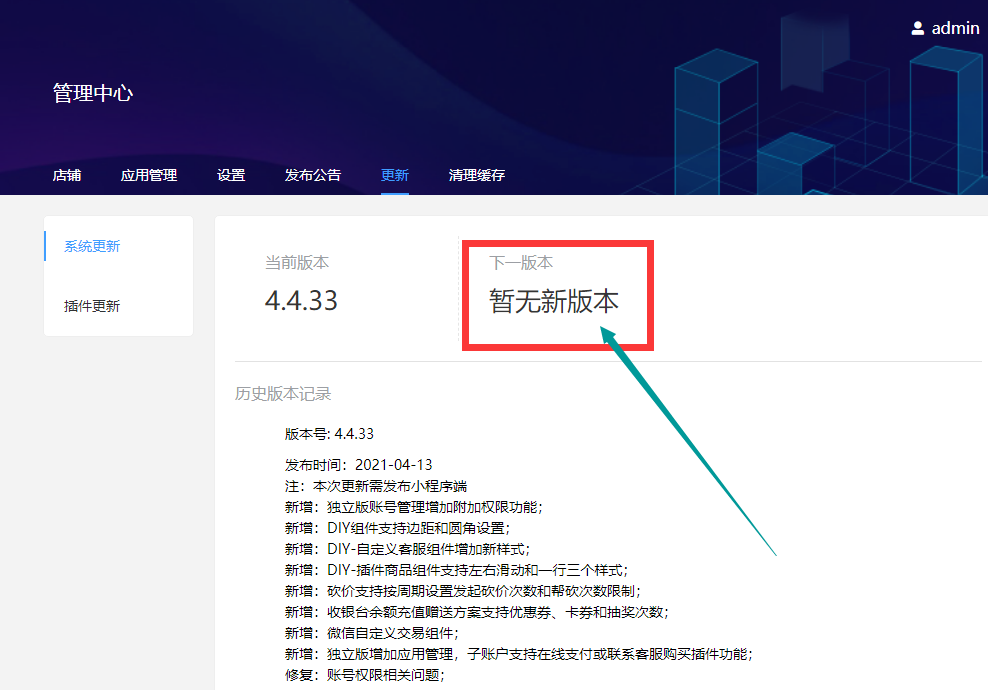Screen dimensions: 988x690
Task: Click the 历史版本记录 section heading
Action: pyautogui.click(x=283, y=394)
